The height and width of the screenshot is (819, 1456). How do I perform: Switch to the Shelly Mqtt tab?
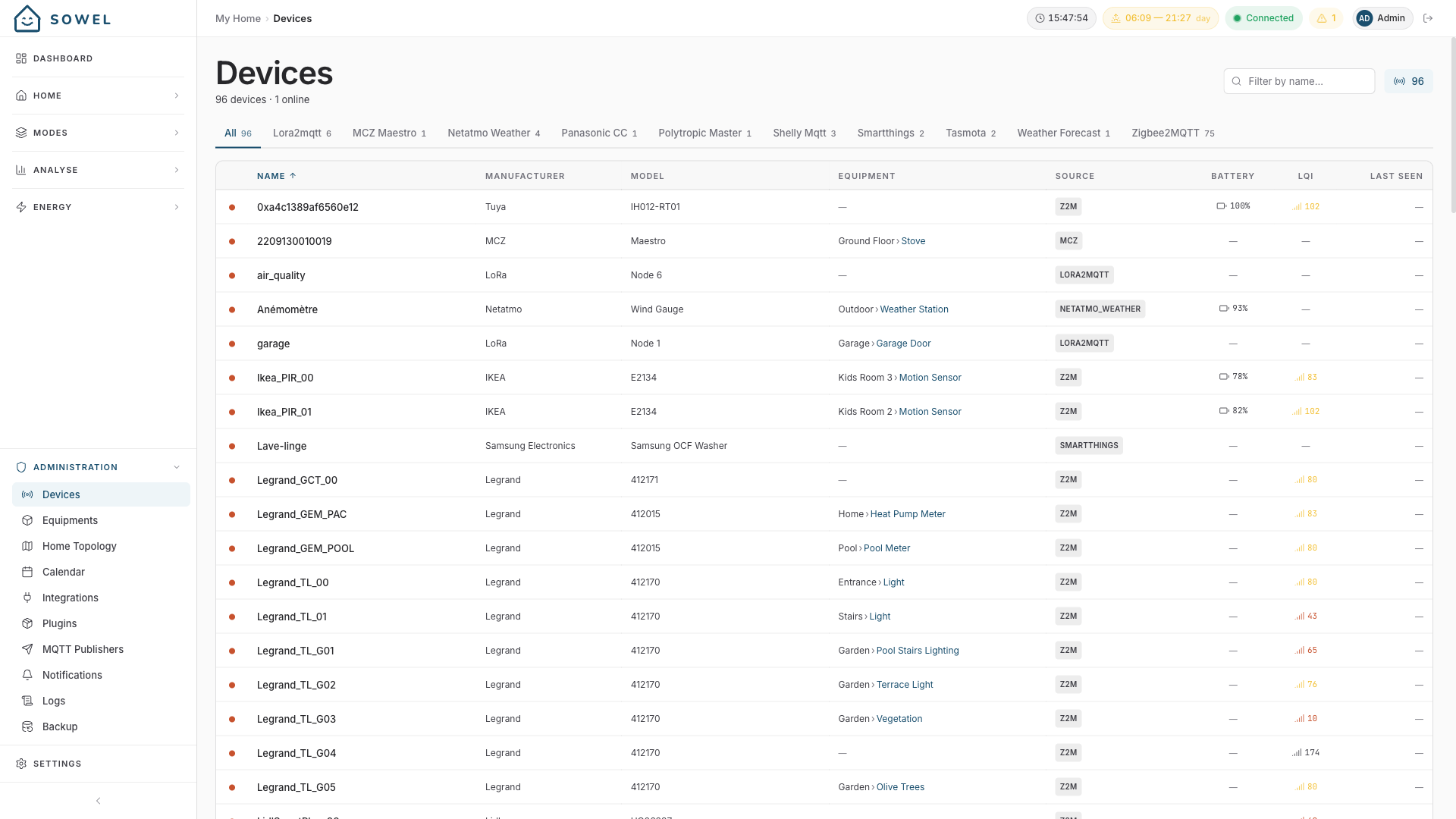coord(804,133)
